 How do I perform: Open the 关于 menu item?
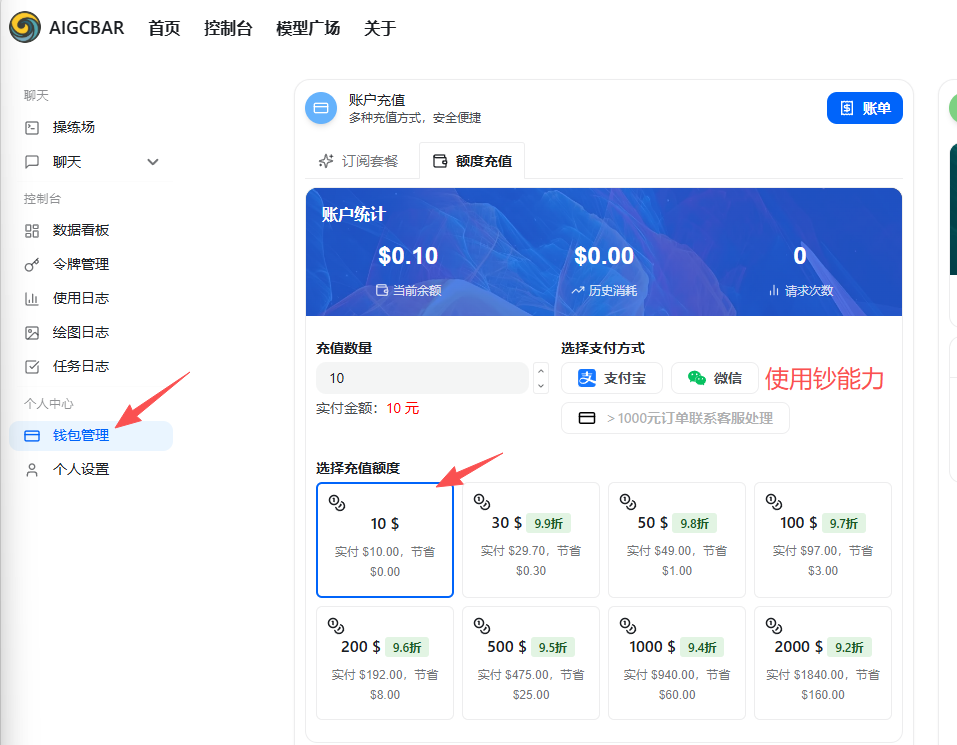pyautogui.click(x=380, y=28)
